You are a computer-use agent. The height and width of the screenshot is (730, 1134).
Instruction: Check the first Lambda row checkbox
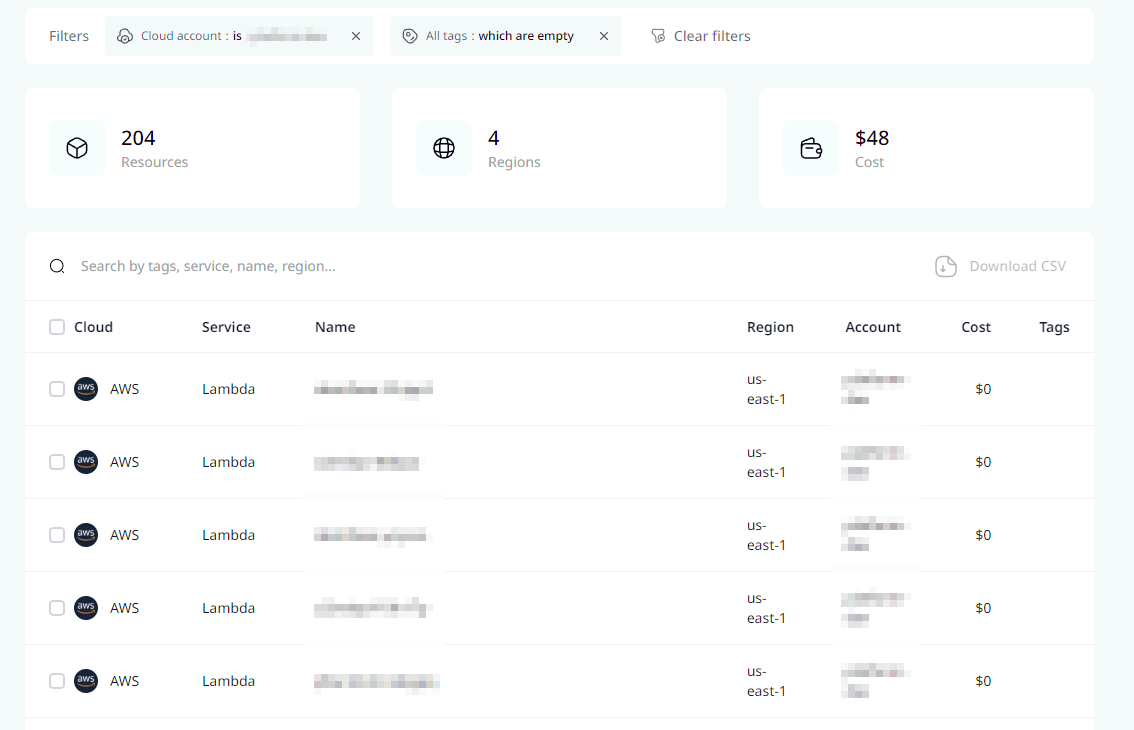[x=56, y=389]
